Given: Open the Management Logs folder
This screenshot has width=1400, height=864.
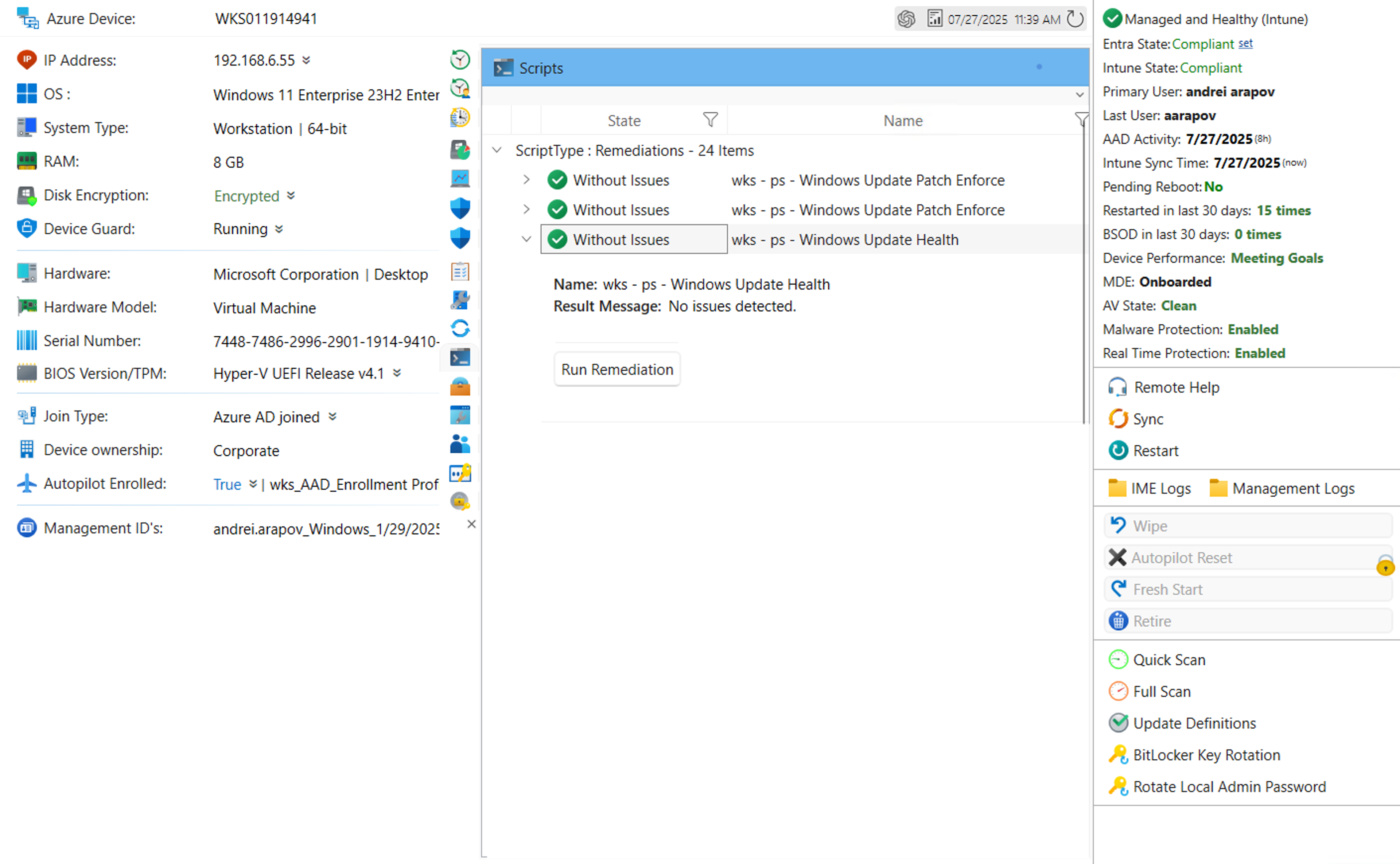Looking at the screenshot, I should coord(1282,488).
